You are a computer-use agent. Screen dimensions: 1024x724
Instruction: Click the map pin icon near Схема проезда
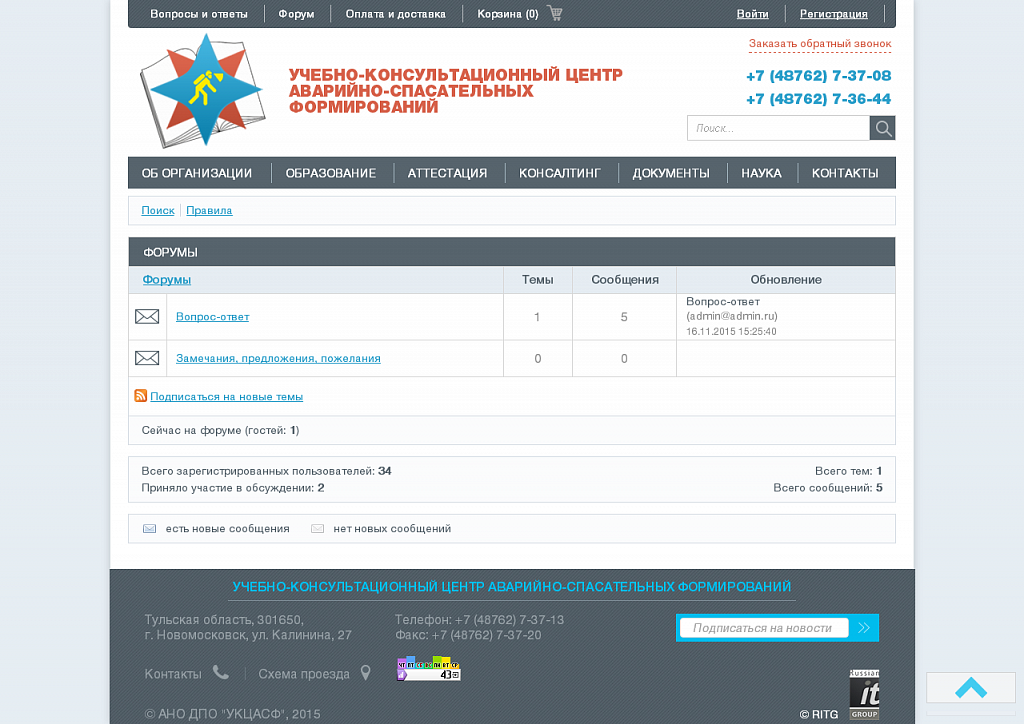pyautogui.click(x=366, y=674)
